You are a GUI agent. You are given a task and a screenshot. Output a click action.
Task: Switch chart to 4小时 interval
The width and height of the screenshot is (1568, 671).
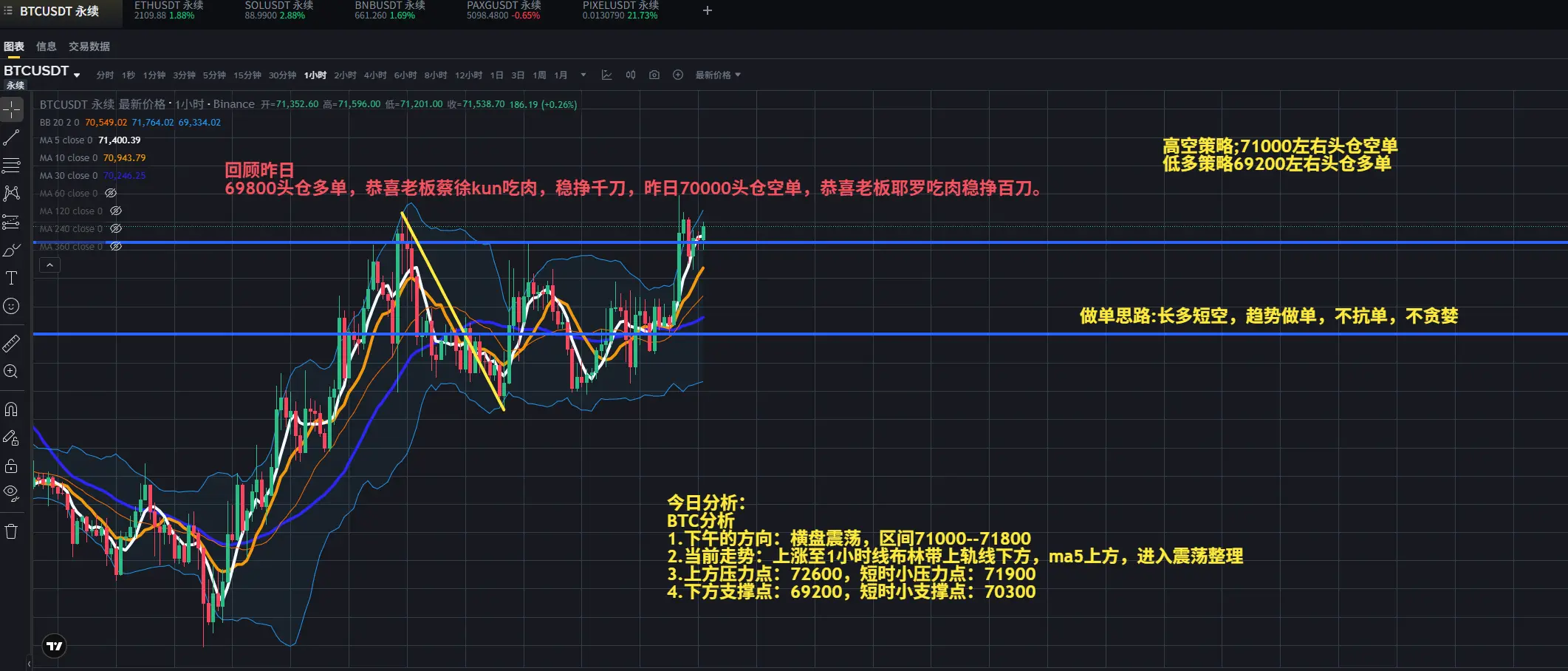click(x=375, y=75)
